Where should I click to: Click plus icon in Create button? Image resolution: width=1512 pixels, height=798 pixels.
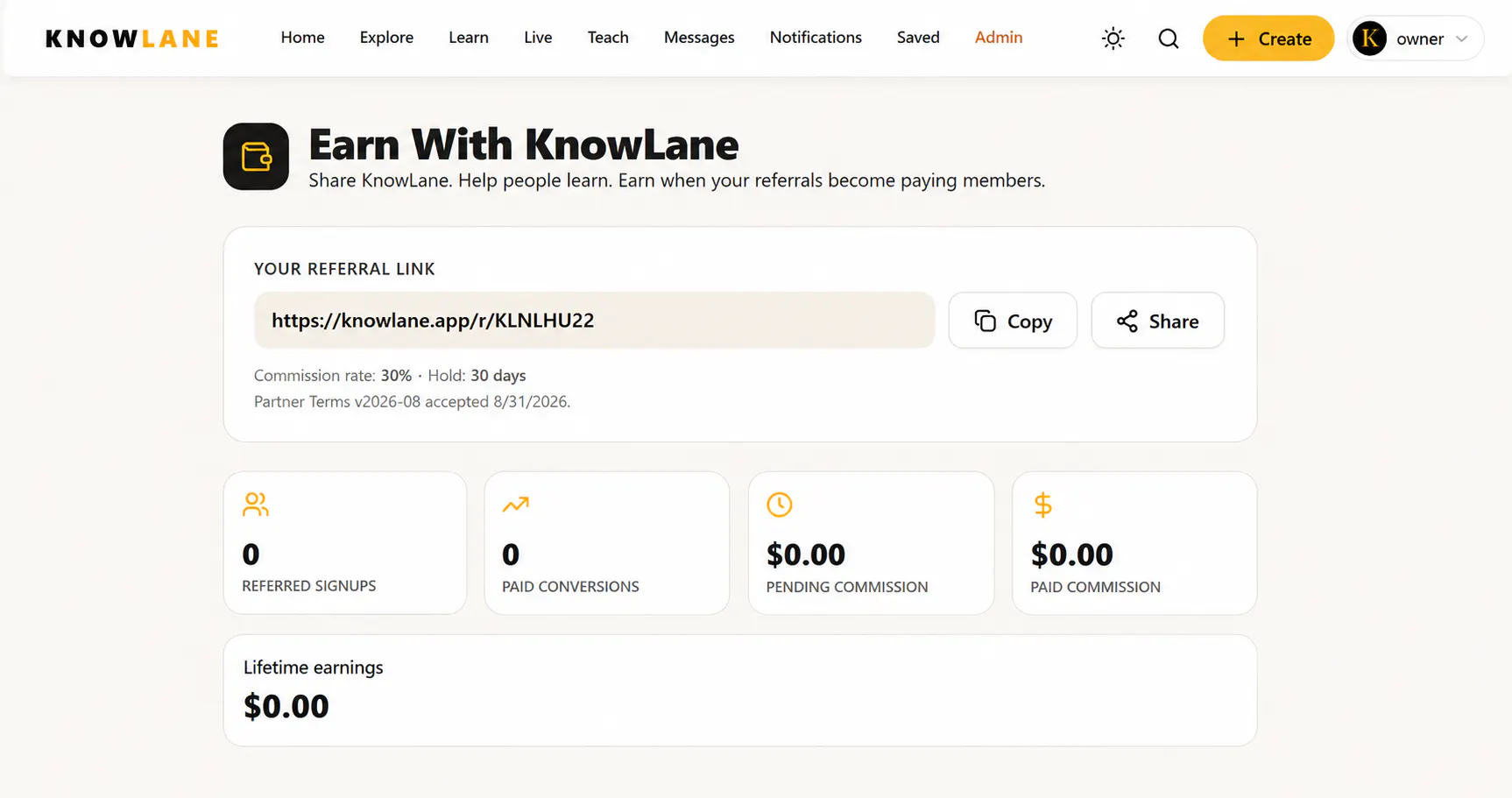click(1236, 39)
